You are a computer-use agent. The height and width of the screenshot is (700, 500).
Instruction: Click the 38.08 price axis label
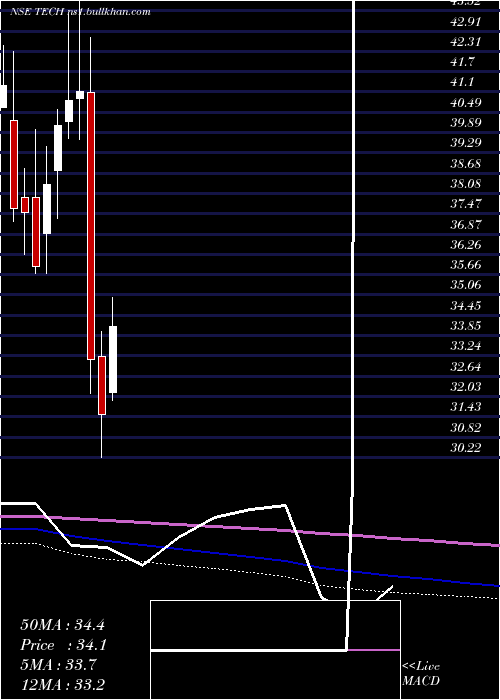(465, 183)
